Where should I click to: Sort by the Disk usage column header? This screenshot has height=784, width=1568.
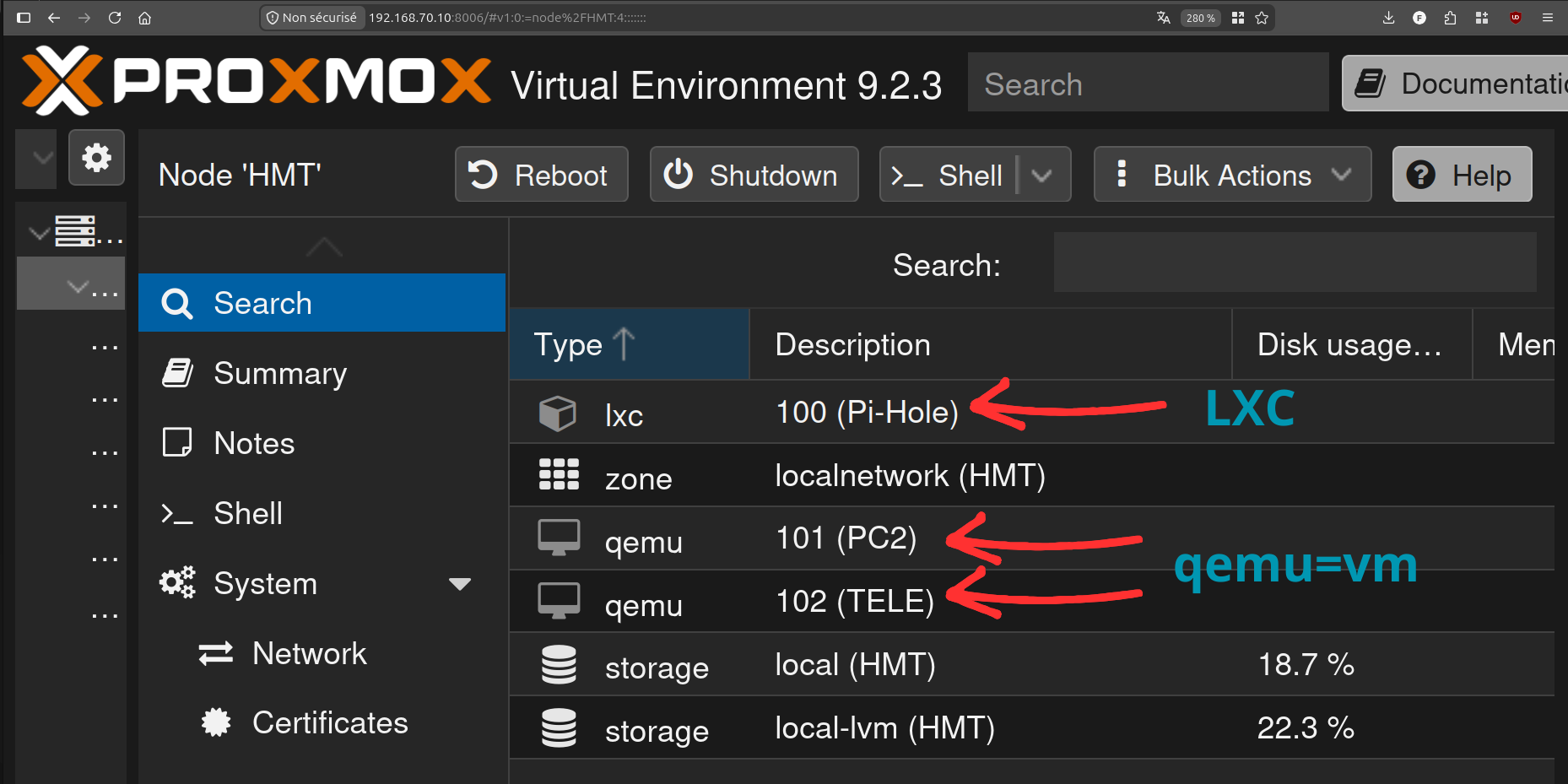(x=1352, y=344)
